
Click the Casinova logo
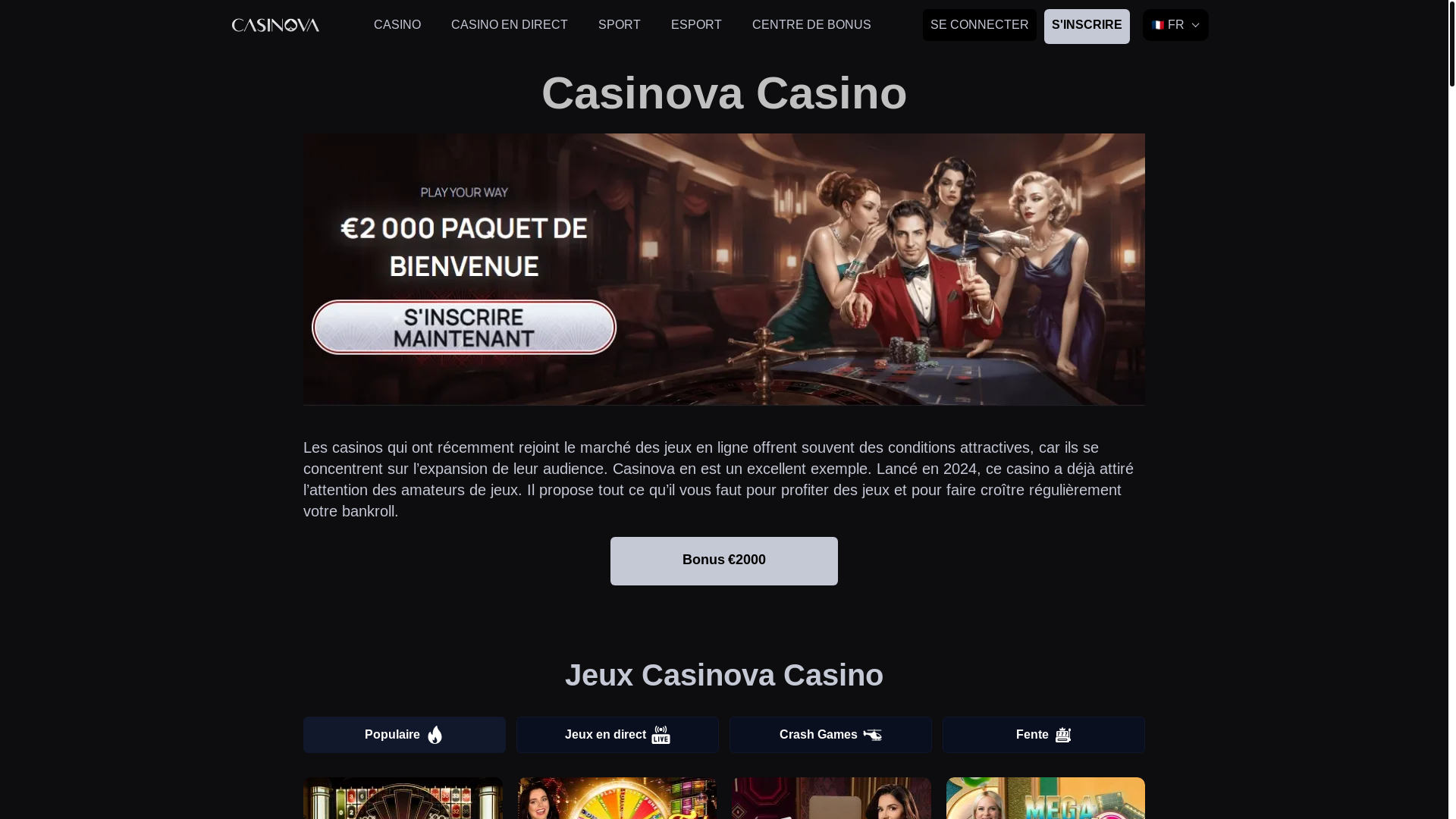coord(275,25)
